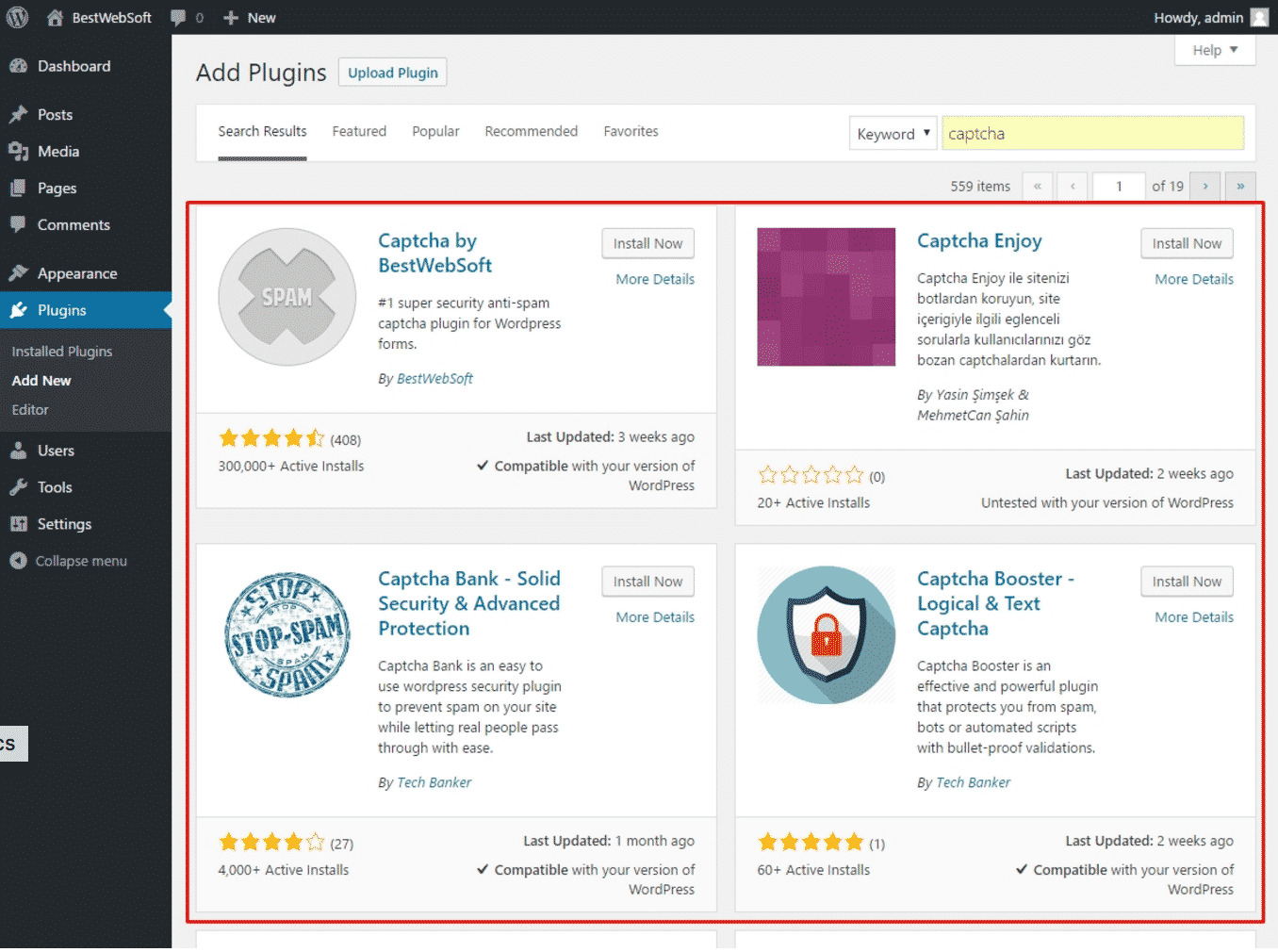Open the comments bubble in the admin bar
This screenshot has height=952, width=1278.
pyautogui.click(x=178, y=17)
